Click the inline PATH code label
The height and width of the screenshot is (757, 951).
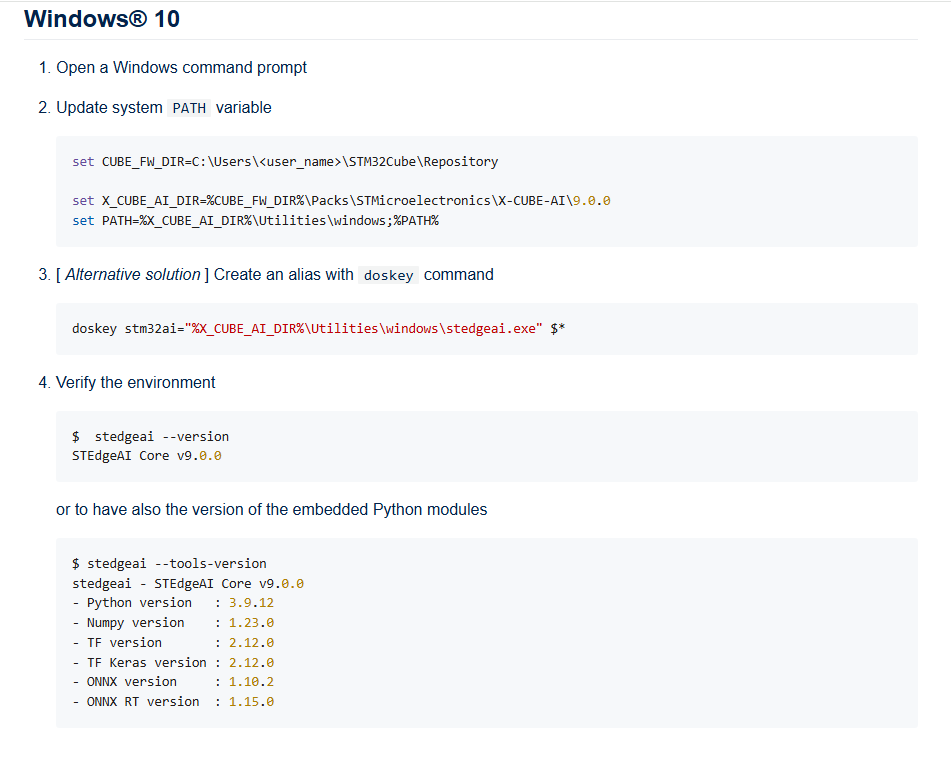coord(189,108)
